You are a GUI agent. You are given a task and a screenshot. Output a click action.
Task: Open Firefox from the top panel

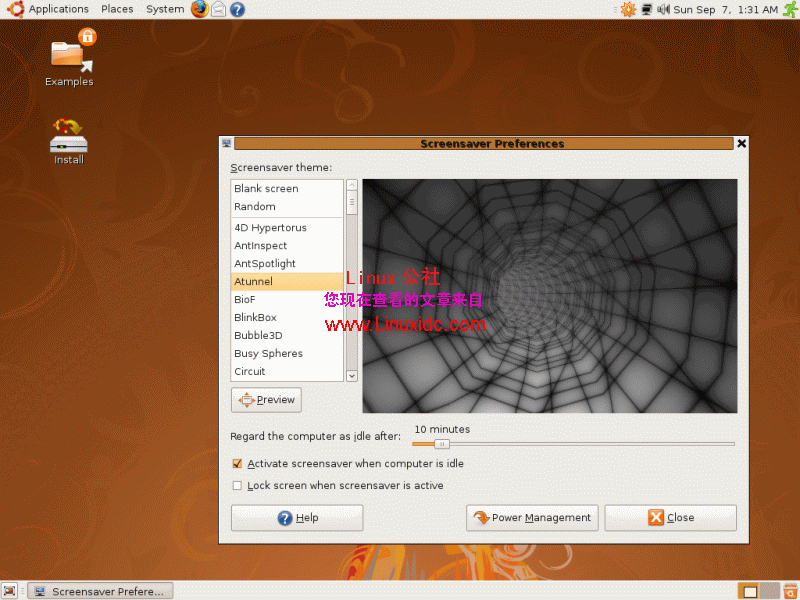coord(199,9)
